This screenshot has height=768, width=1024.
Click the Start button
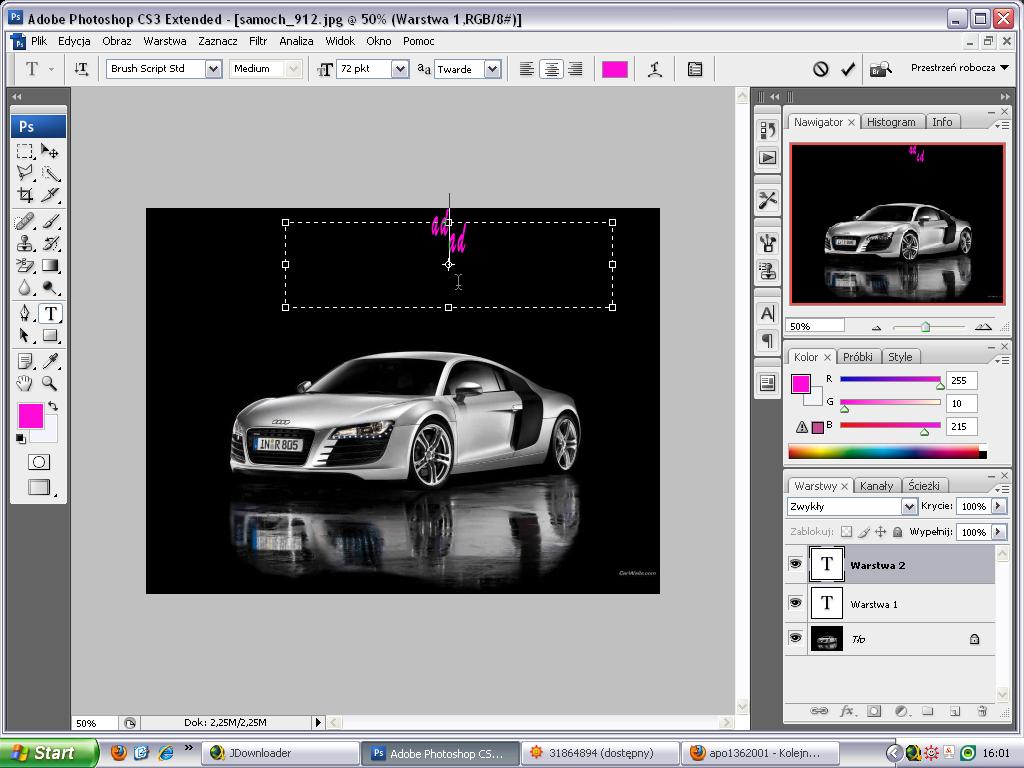(x=49, y=753)
